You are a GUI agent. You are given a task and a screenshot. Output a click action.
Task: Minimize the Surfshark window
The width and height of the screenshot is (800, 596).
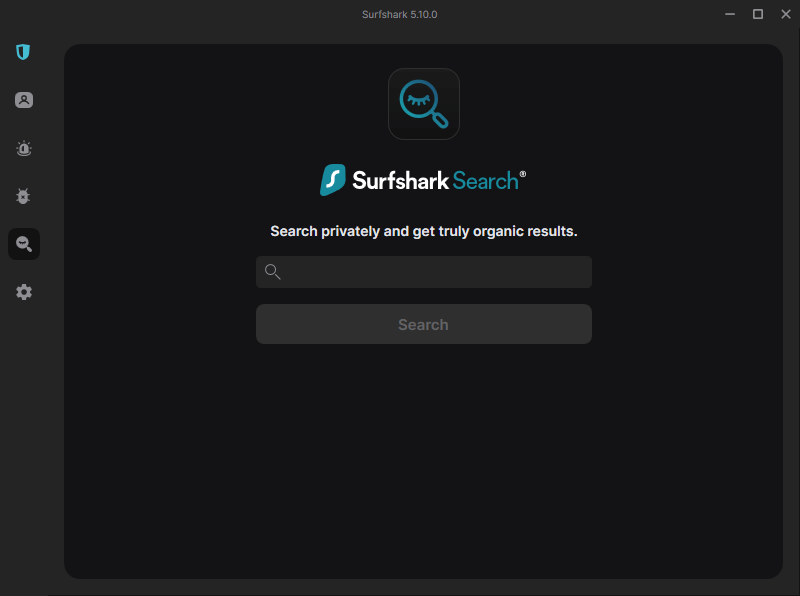(730, 14)
